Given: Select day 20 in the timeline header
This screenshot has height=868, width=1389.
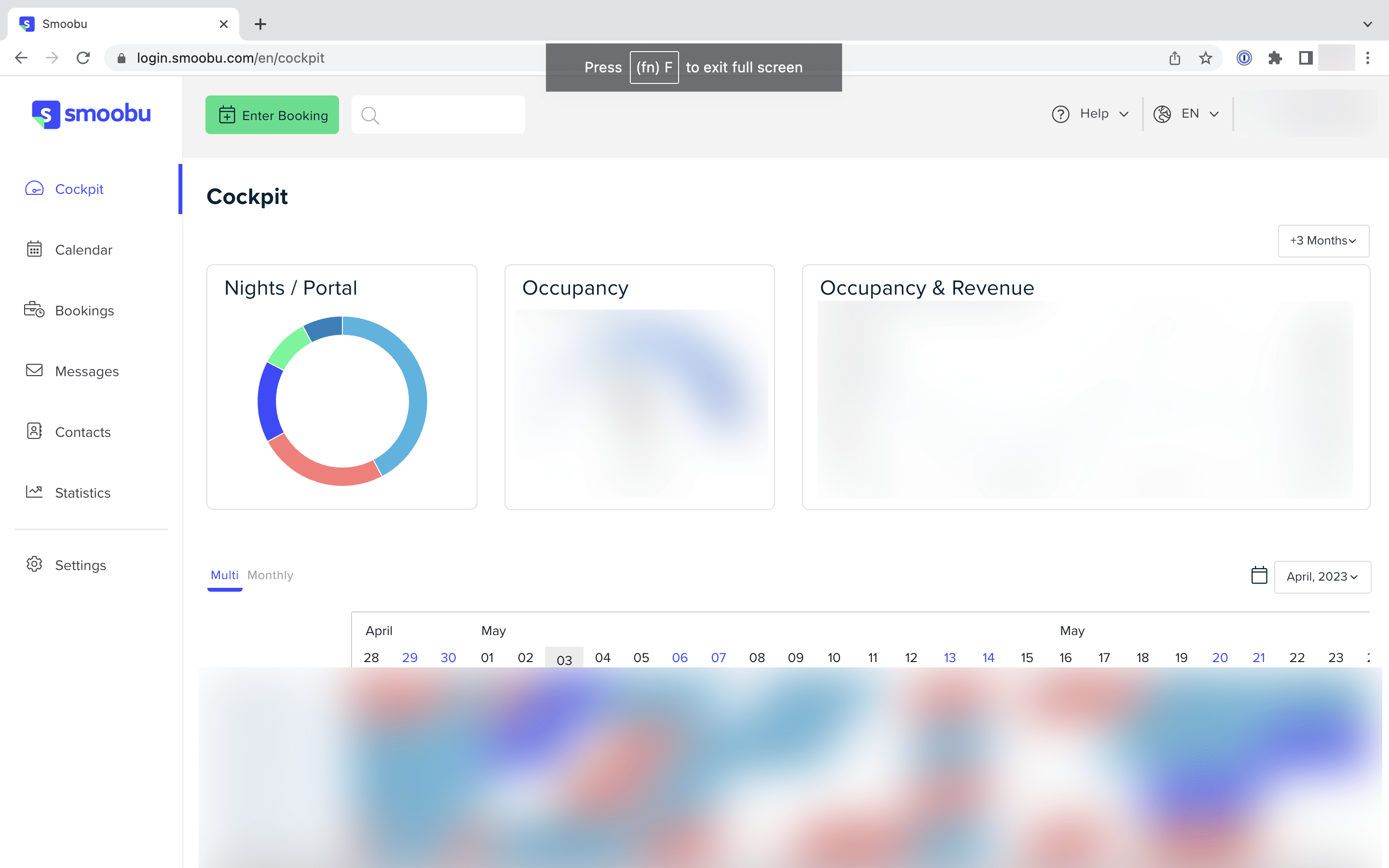Looking at the screenshot, I should pos(1220,657).
